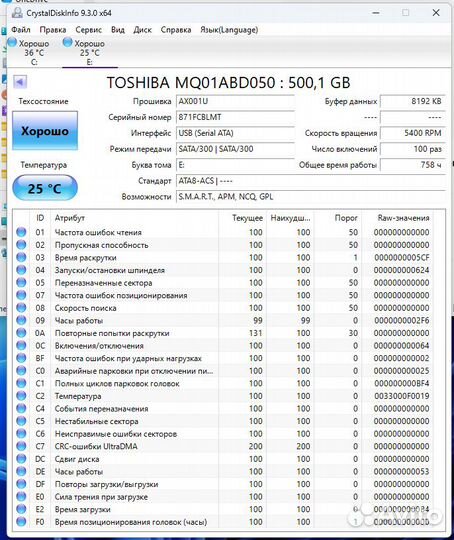Click the status icon for attribute C0

21,371
